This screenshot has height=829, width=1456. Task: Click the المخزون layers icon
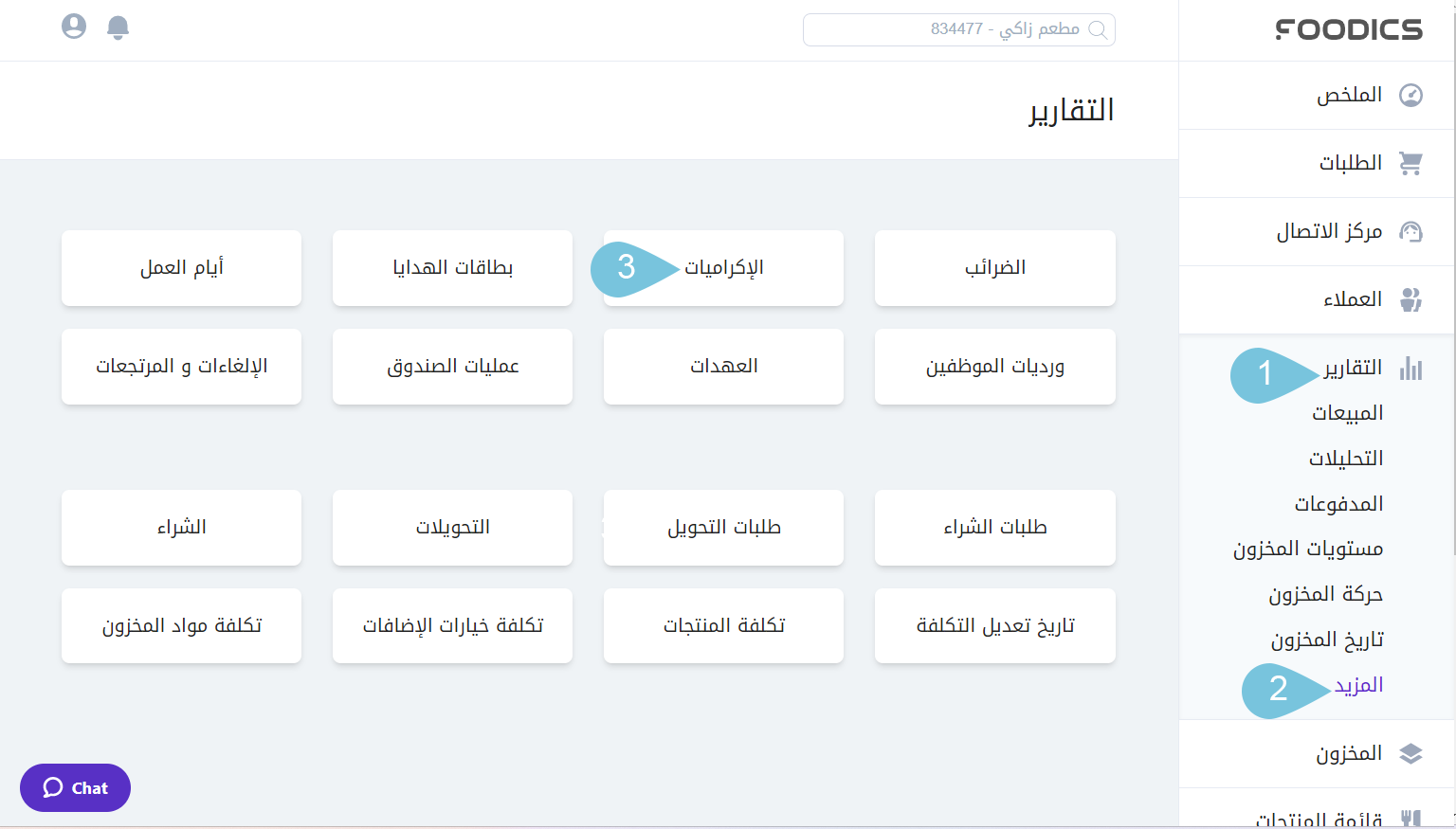[1411, 754]
